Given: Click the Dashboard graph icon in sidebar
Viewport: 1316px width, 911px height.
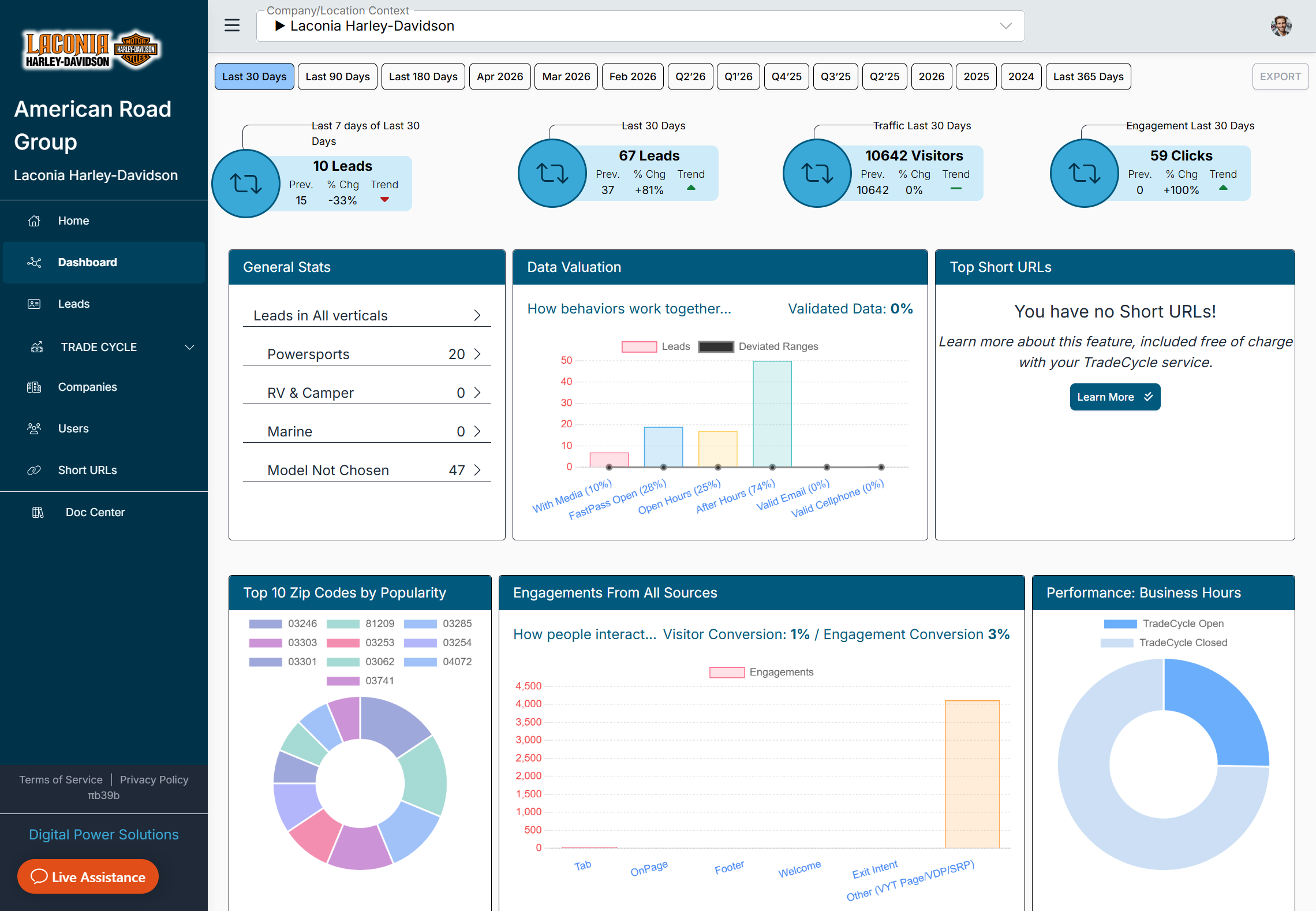Looking at the screenshot, I should tap(34, 262).
